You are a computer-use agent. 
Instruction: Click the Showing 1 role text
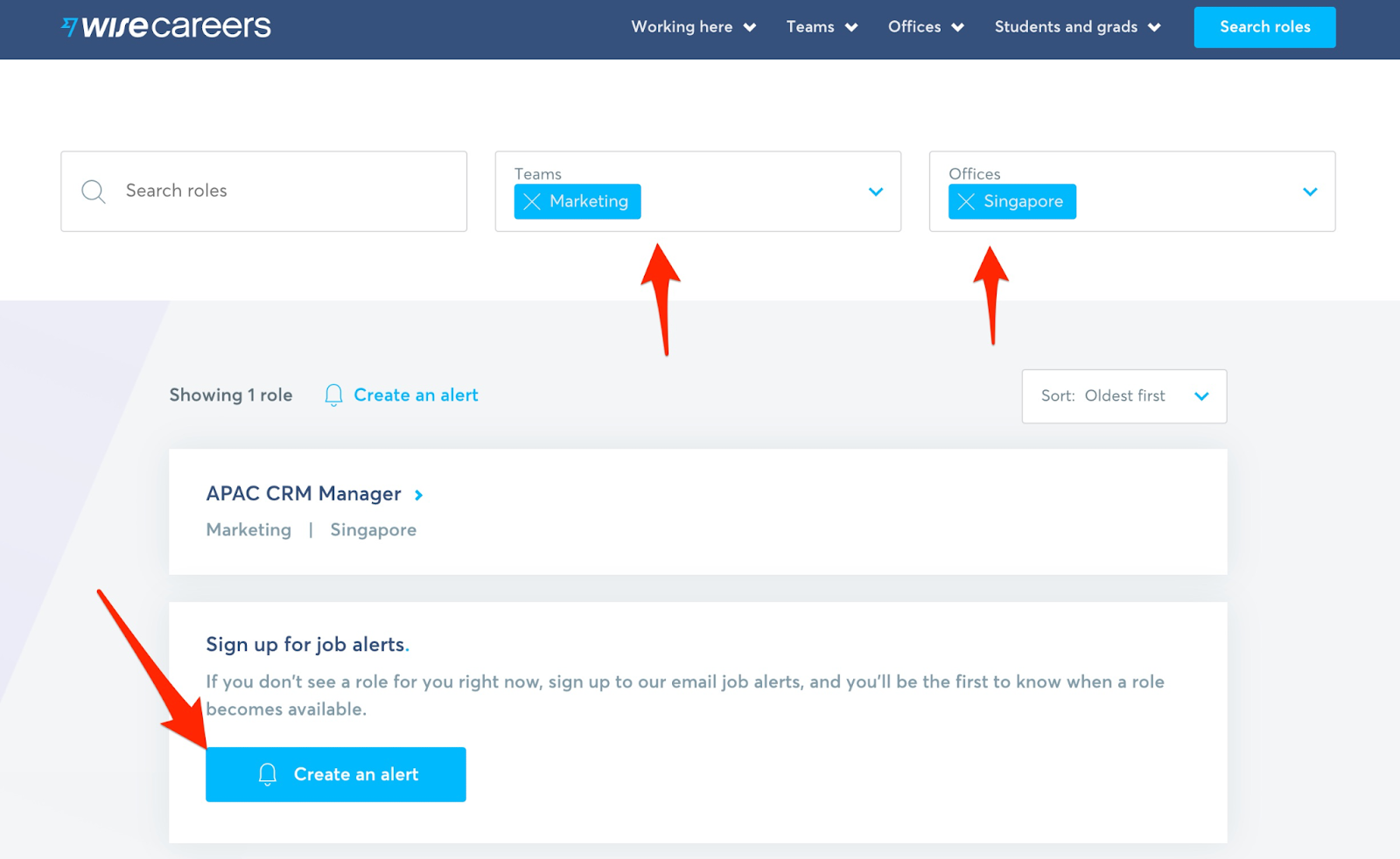tap(231, 395)
